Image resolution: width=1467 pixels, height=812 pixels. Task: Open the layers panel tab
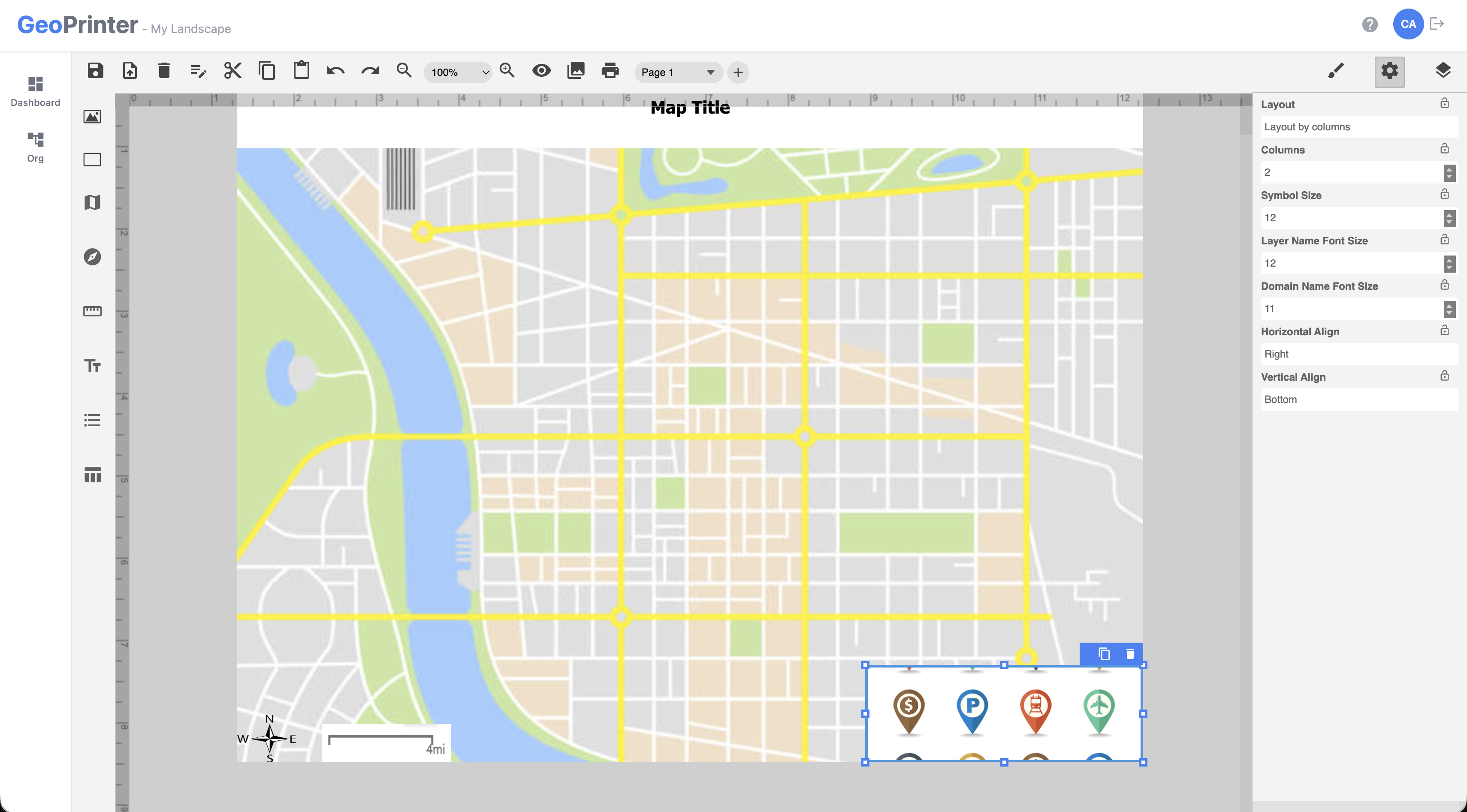1443,71
